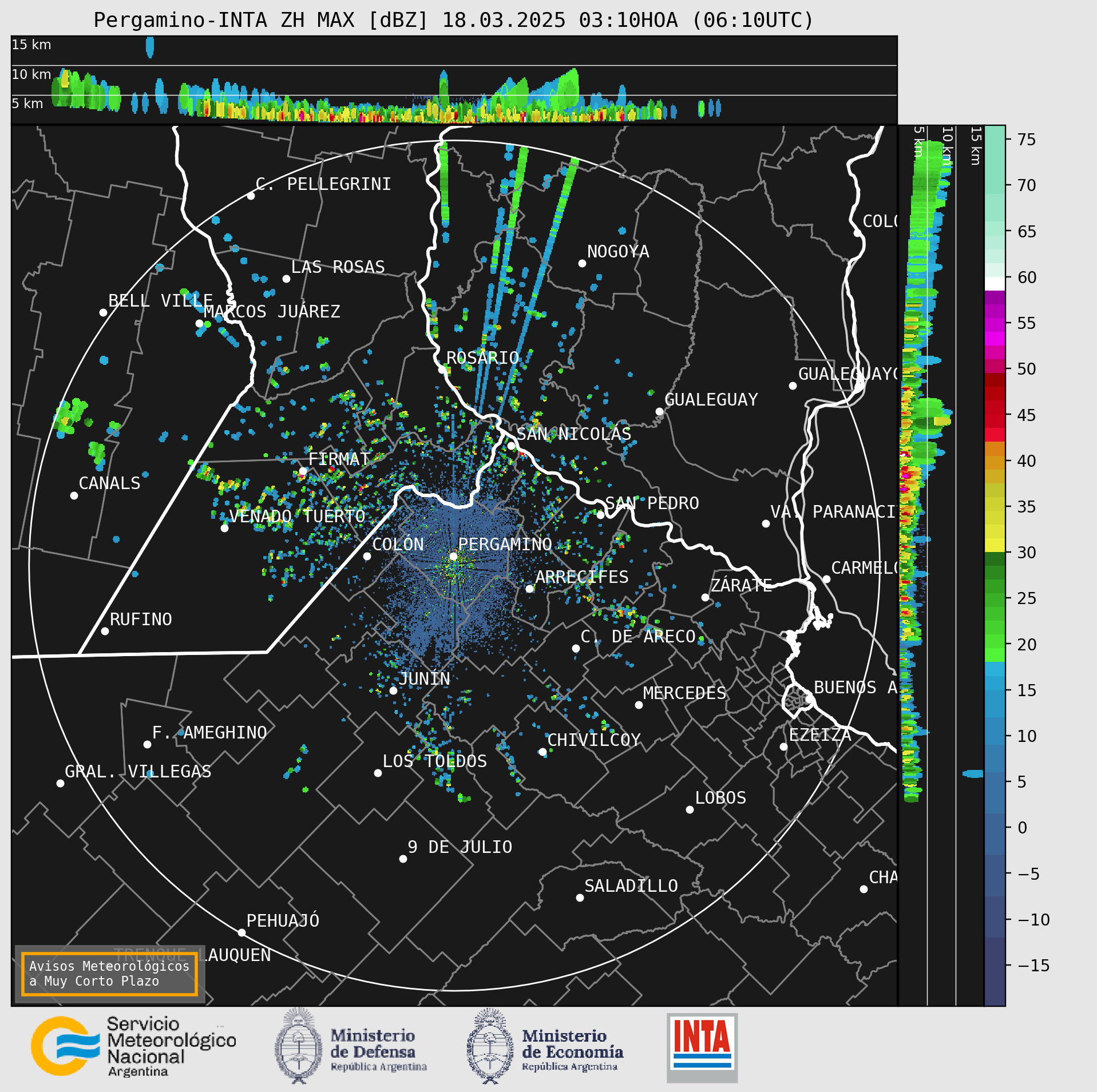Click the 15 km label in top cross-section
The width and height of the screenshot is (1097, 1092).
pos(31,45)
